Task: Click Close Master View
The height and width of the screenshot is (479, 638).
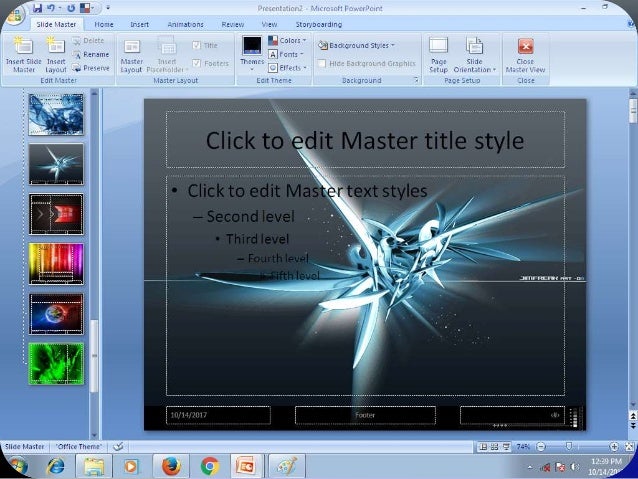Action: (x=525, y=55)
